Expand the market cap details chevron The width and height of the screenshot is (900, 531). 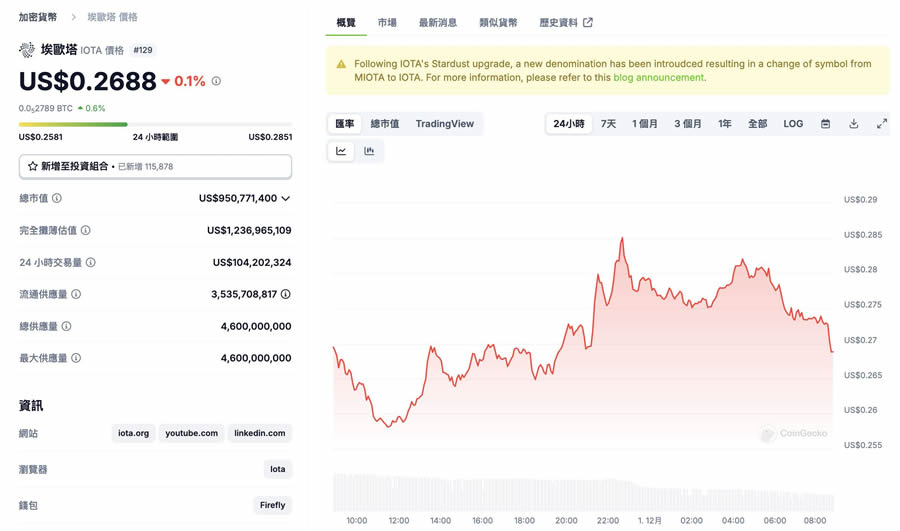pyautogui.click(x=286, y=198)
